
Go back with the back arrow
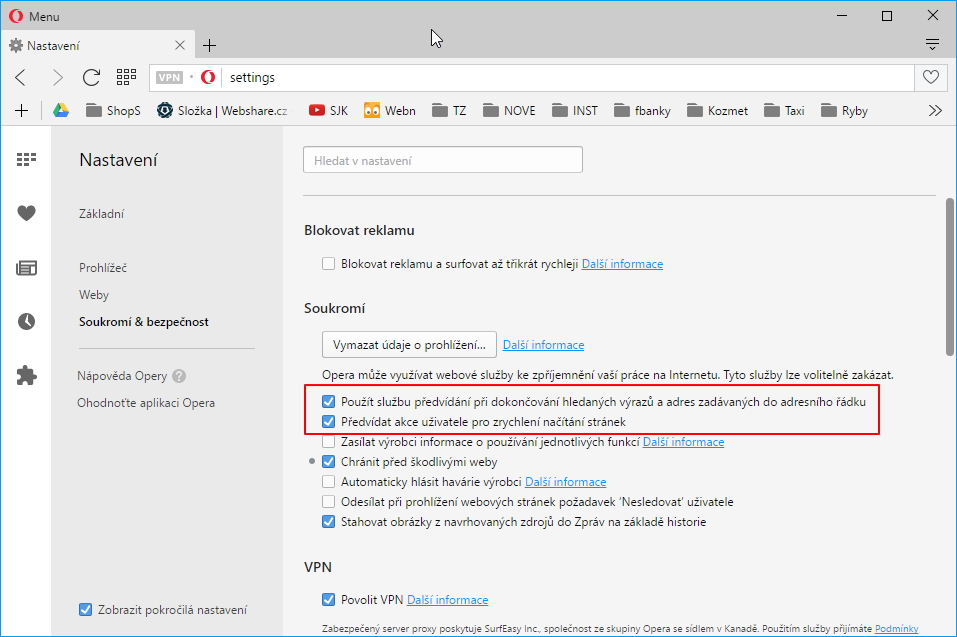click(21, 77)
